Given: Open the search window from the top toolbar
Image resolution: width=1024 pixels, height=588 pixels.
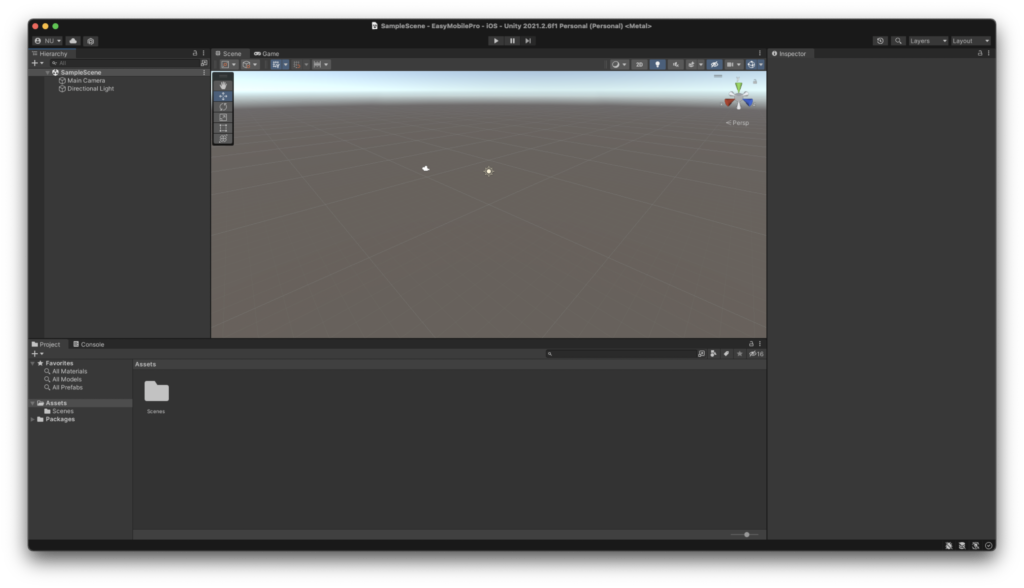Looking at the screenshot, I should tap(896, 40).
